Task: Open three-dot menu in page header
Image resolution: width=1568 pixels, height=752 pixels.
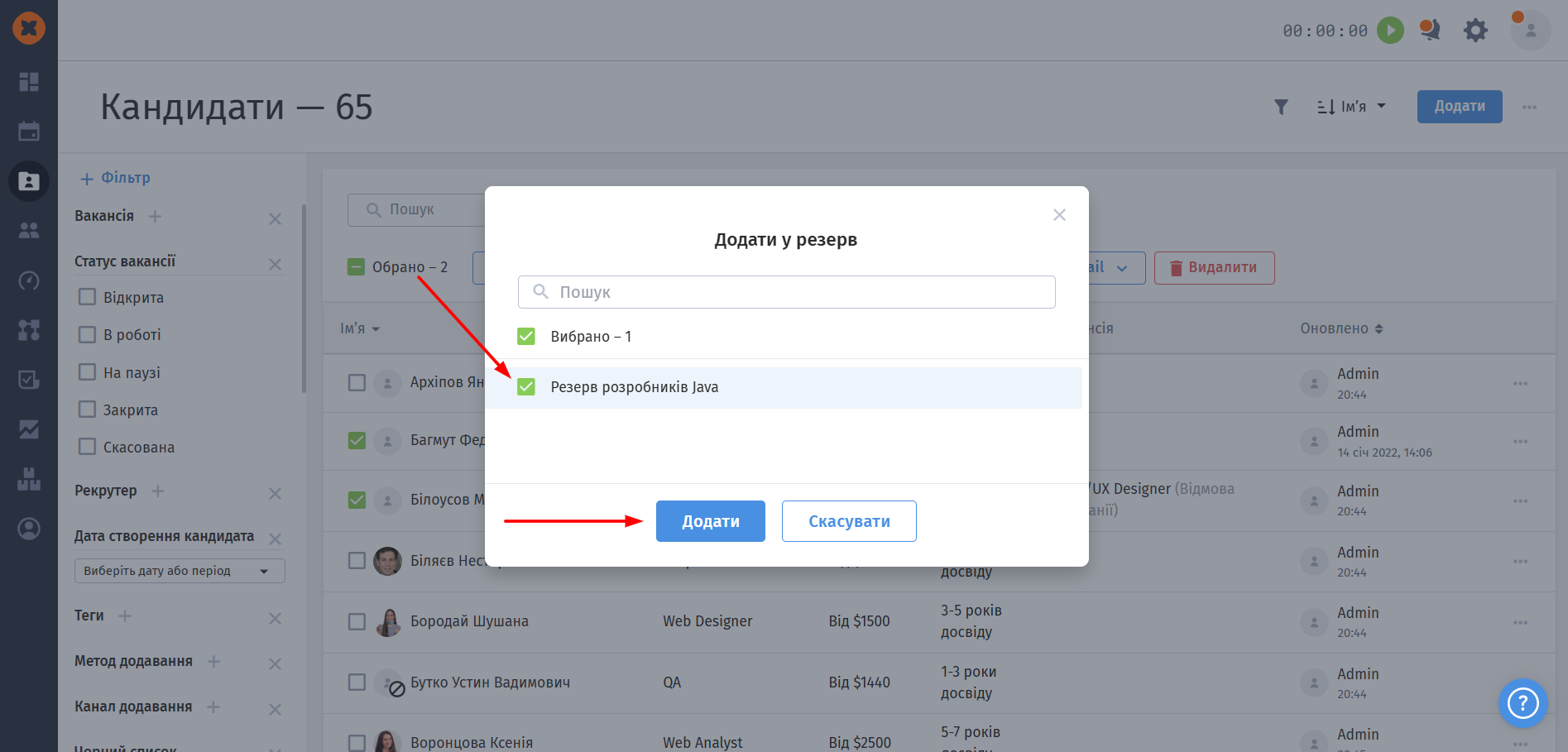Action: [1529, 107]
